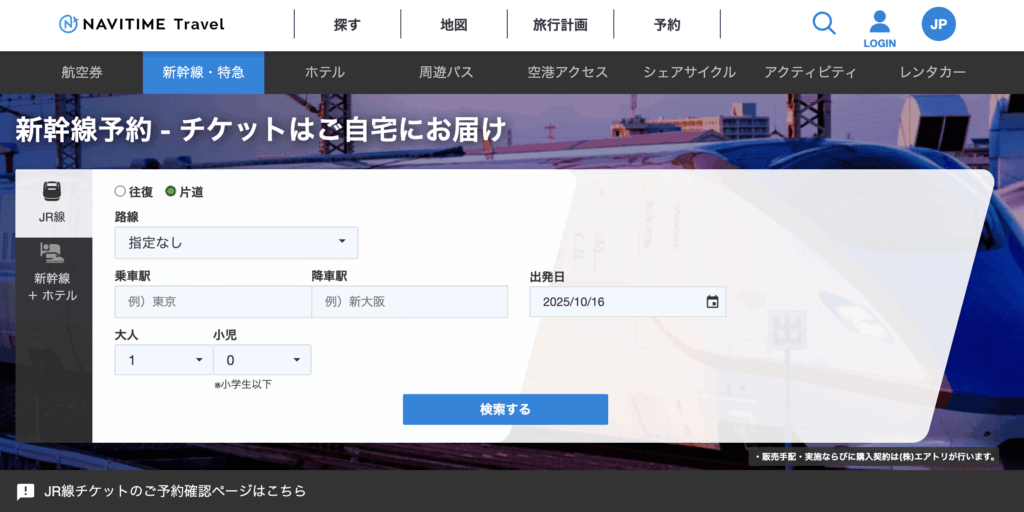1024x512 pixels.
Task: Open the 探す menu in header
Action: (346, 24)
